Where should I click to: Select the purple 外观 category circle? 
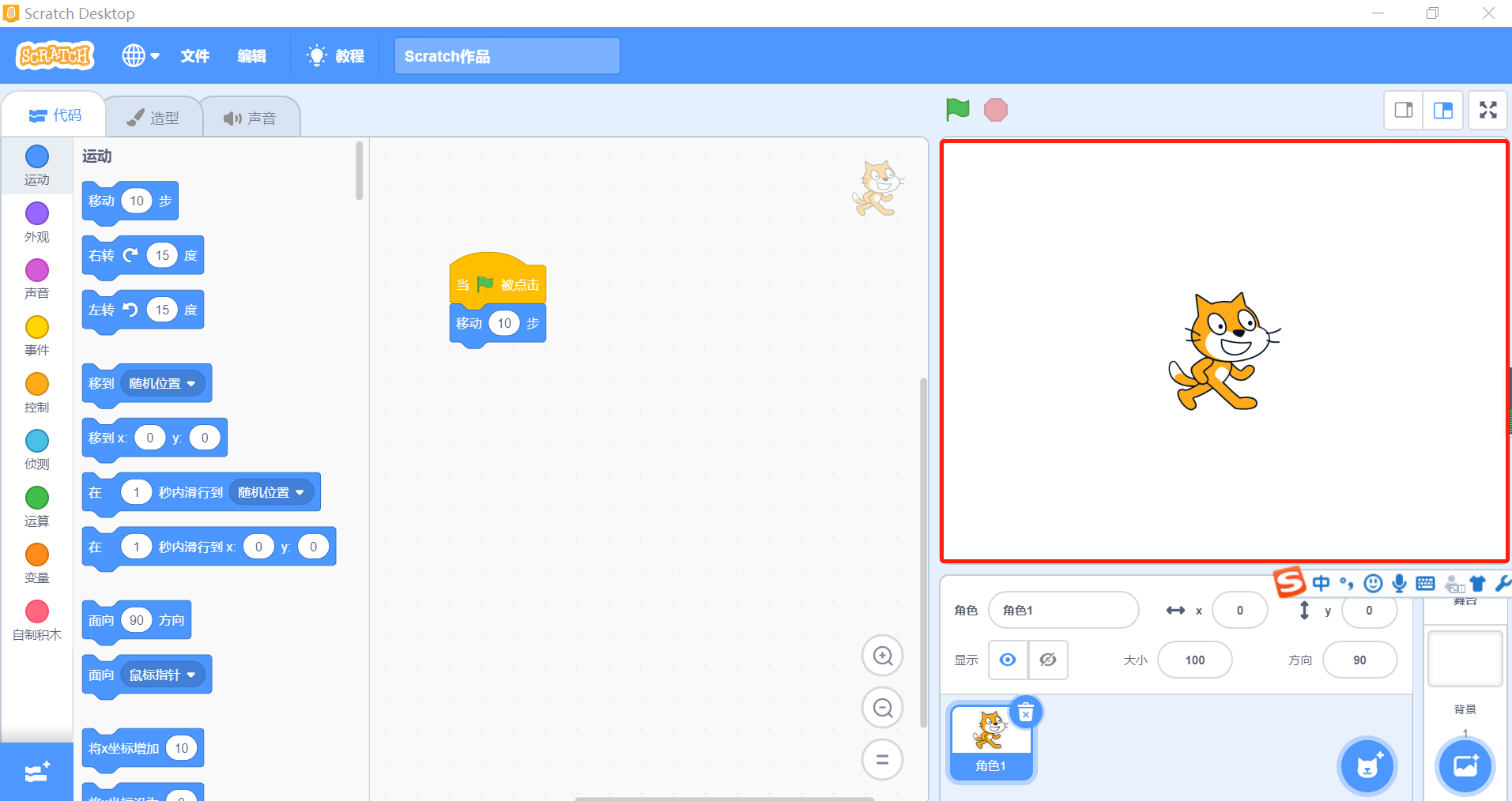[37, 213]
